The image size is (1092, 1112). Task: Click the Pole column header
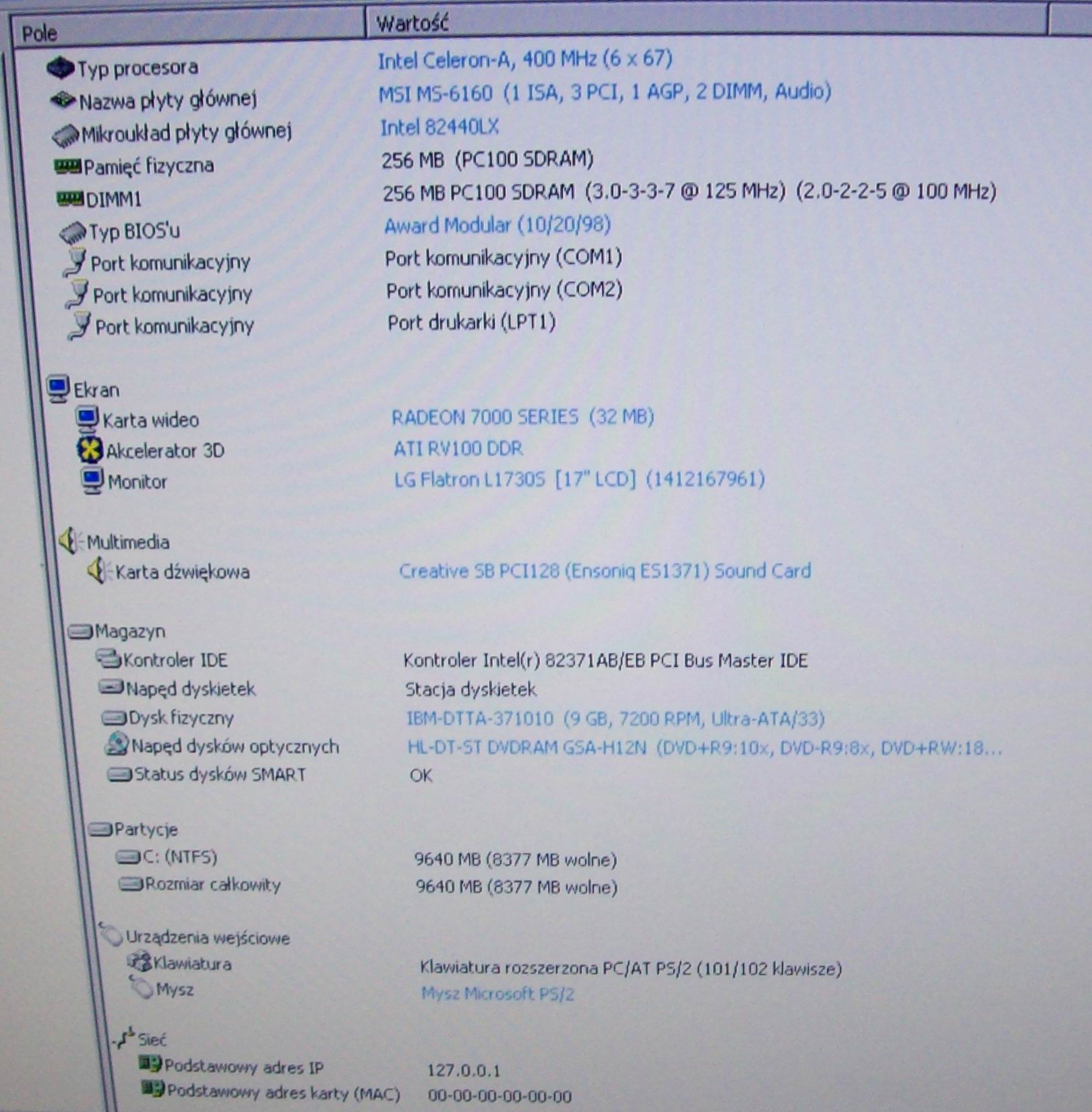[x=190, y=31]
